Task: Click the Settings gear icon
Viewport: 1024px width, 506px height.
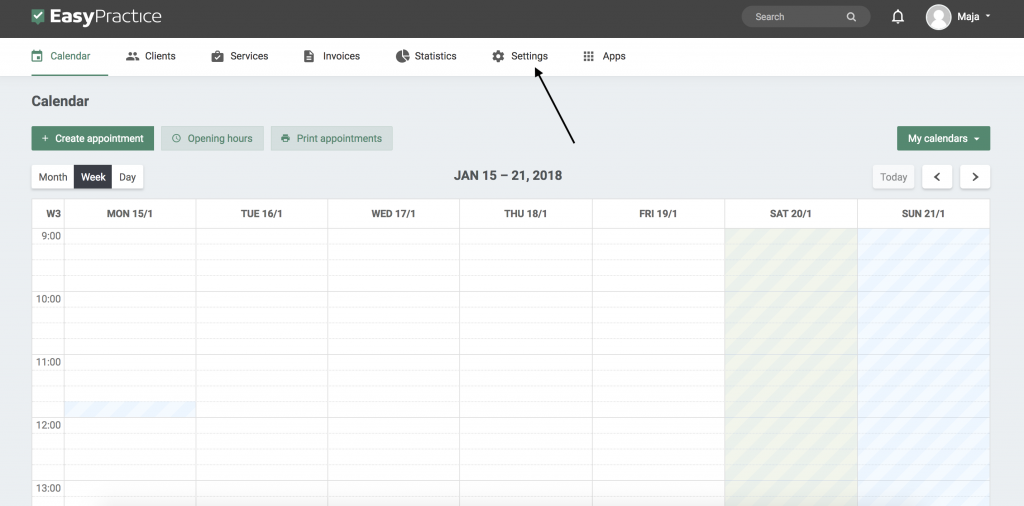Action: tap(498, 56)
